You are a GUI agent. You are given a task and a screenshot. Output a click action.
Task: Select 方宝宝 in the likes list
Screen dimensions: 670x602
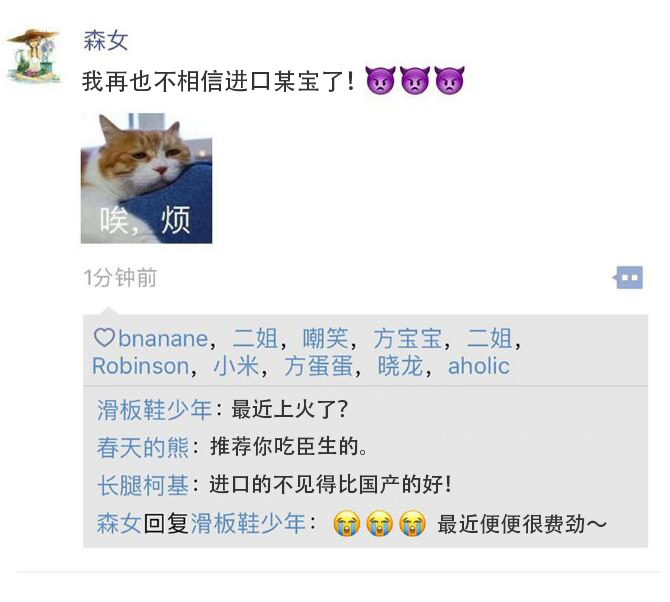click(408, 338)
